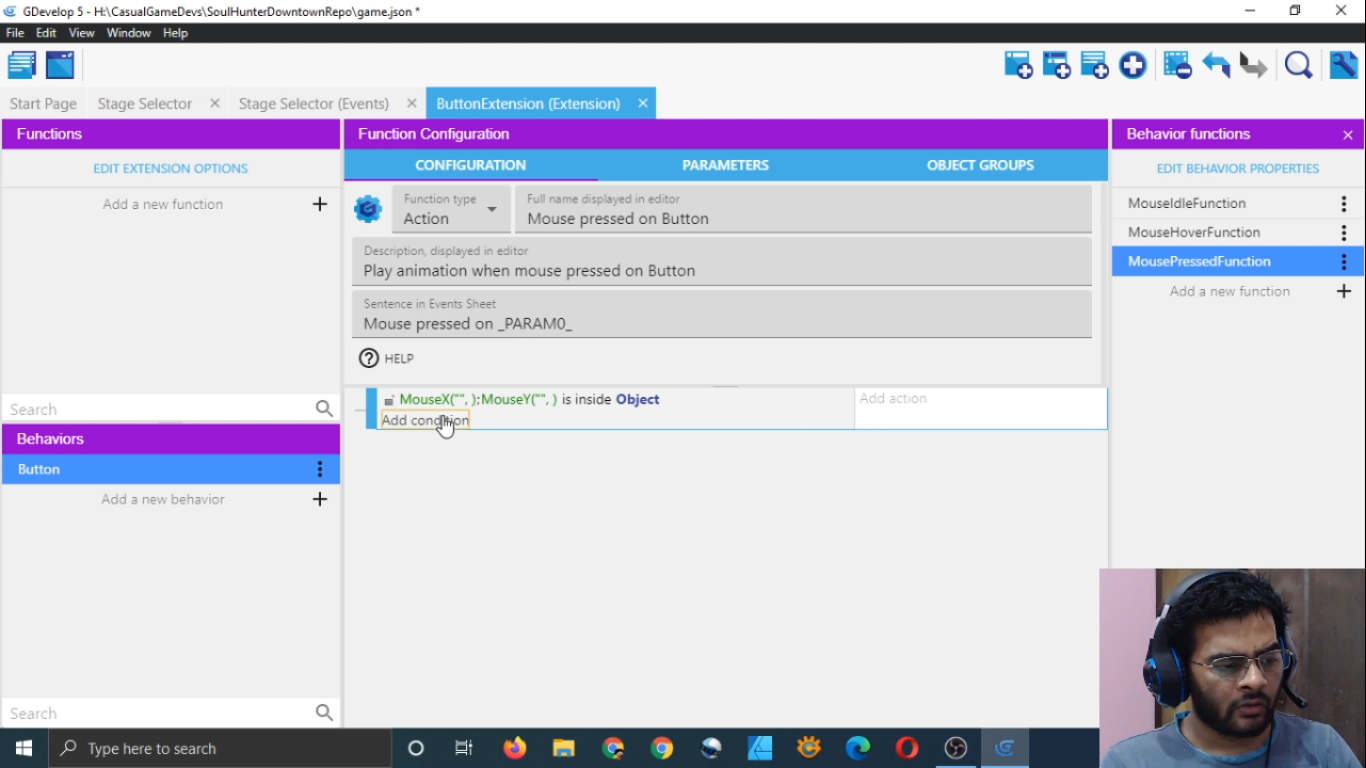Open OBS Studio from the taskbar
1366x768 pixels.
click(956, 748)
